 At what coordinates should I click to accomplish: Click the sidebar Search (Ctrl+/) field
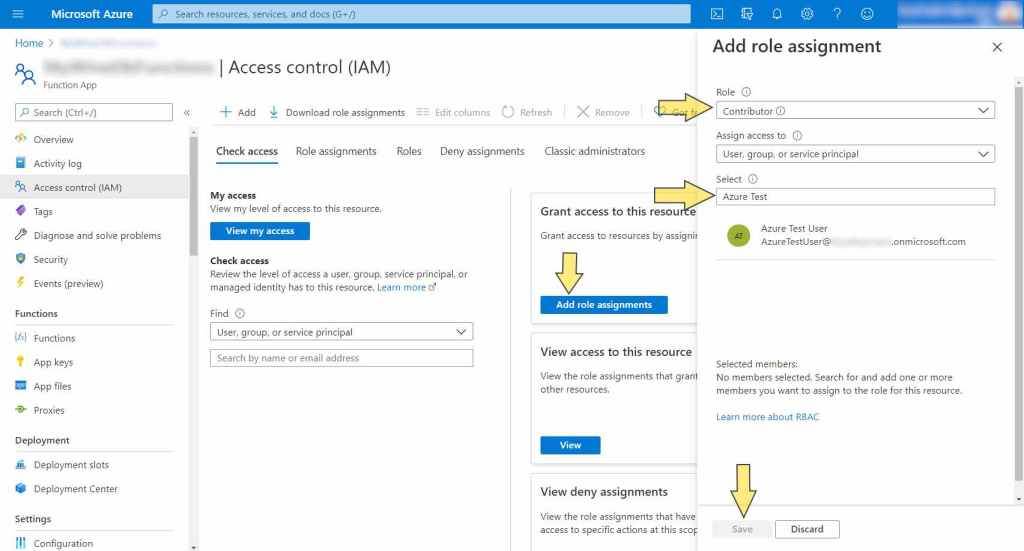coord(94,112)
